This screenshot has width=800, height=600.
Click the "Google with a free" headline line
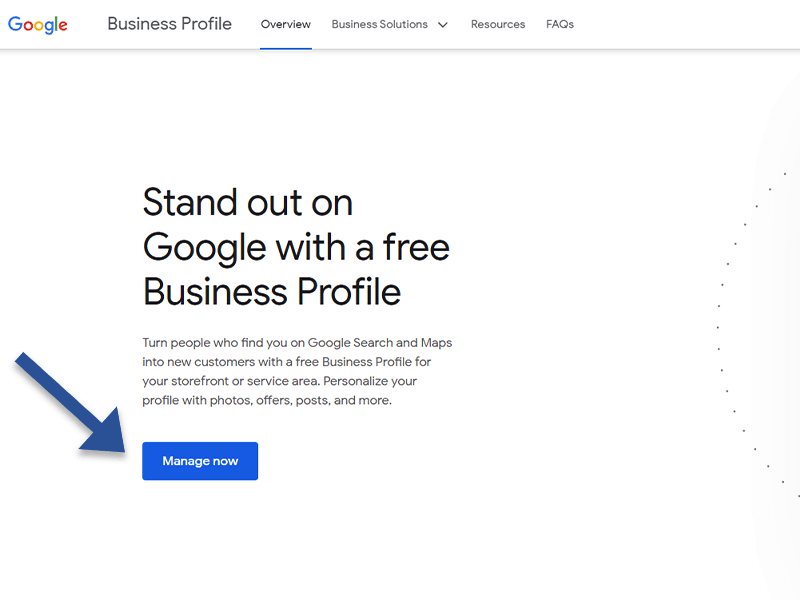pos(296,247)
